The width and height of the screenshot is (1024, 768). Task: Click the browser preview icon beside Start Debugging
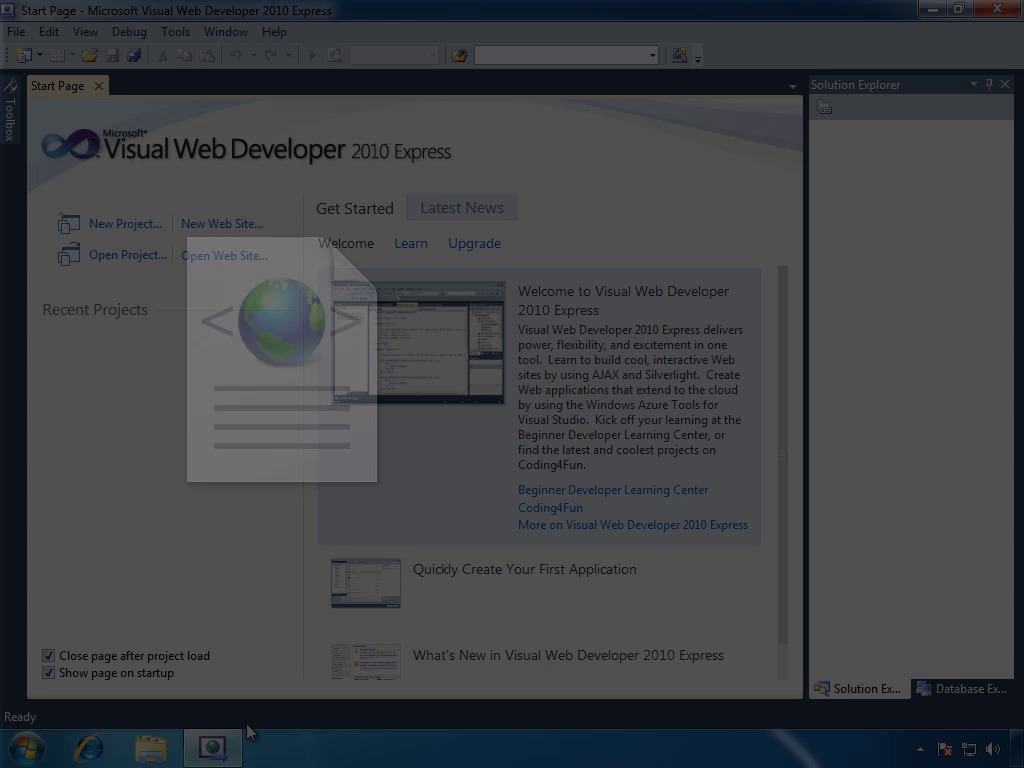(x=334, y=56)
